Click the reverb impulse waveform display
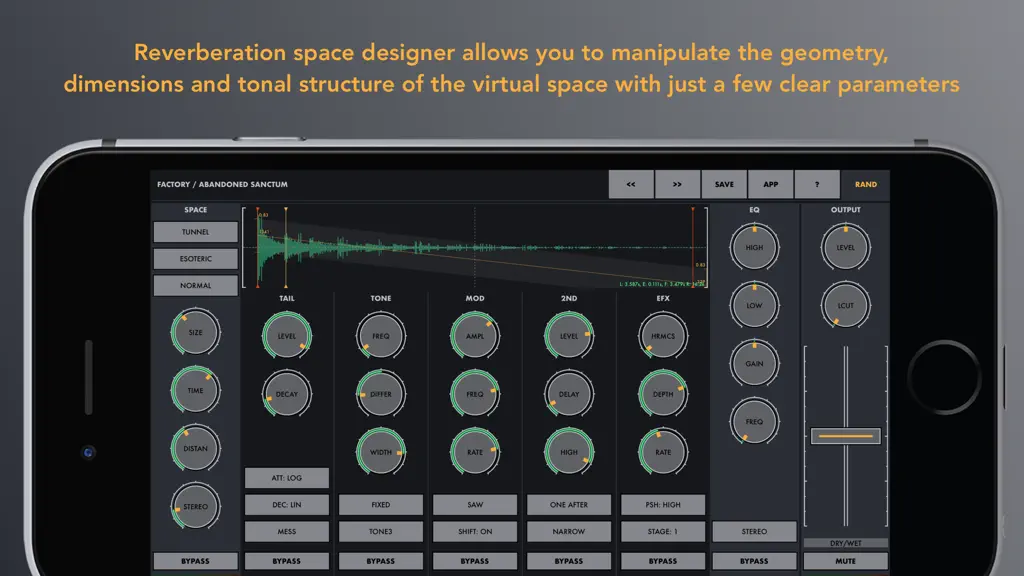 [x=475, y=248]
